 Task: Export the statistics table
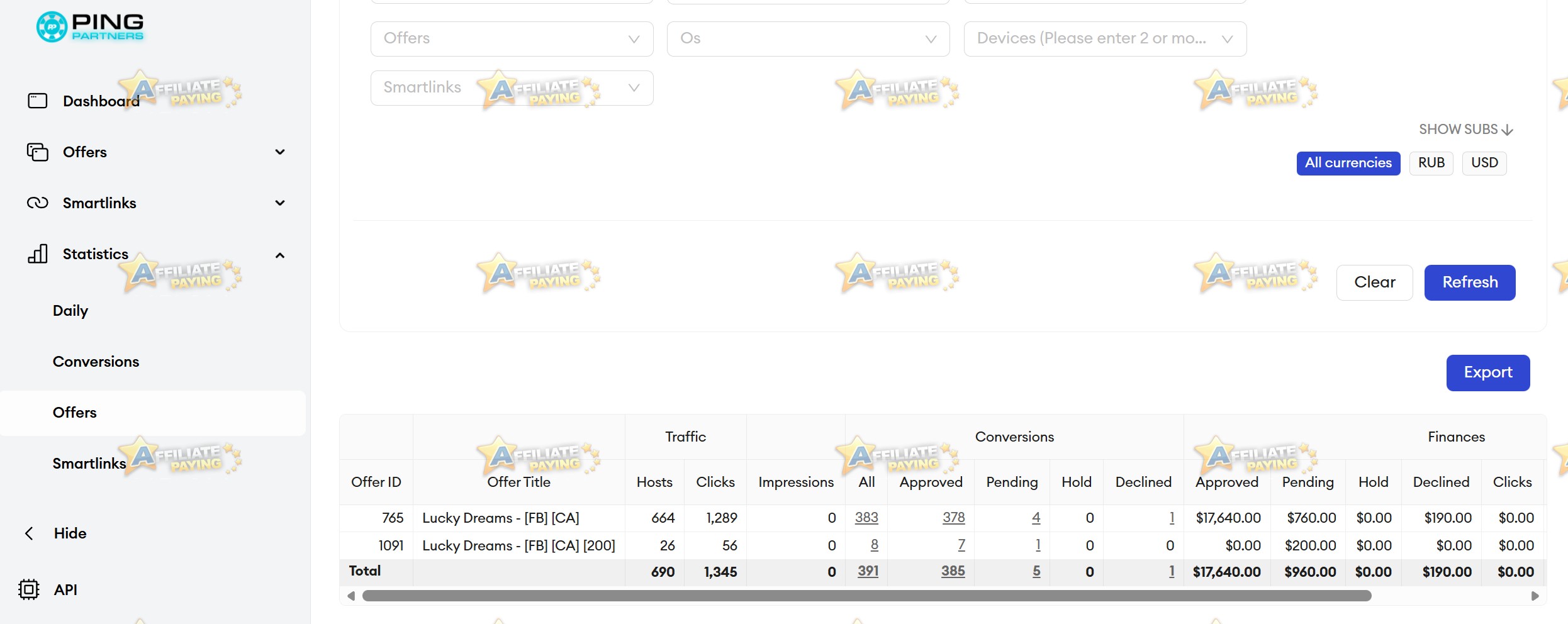(x=1488, y=372)
